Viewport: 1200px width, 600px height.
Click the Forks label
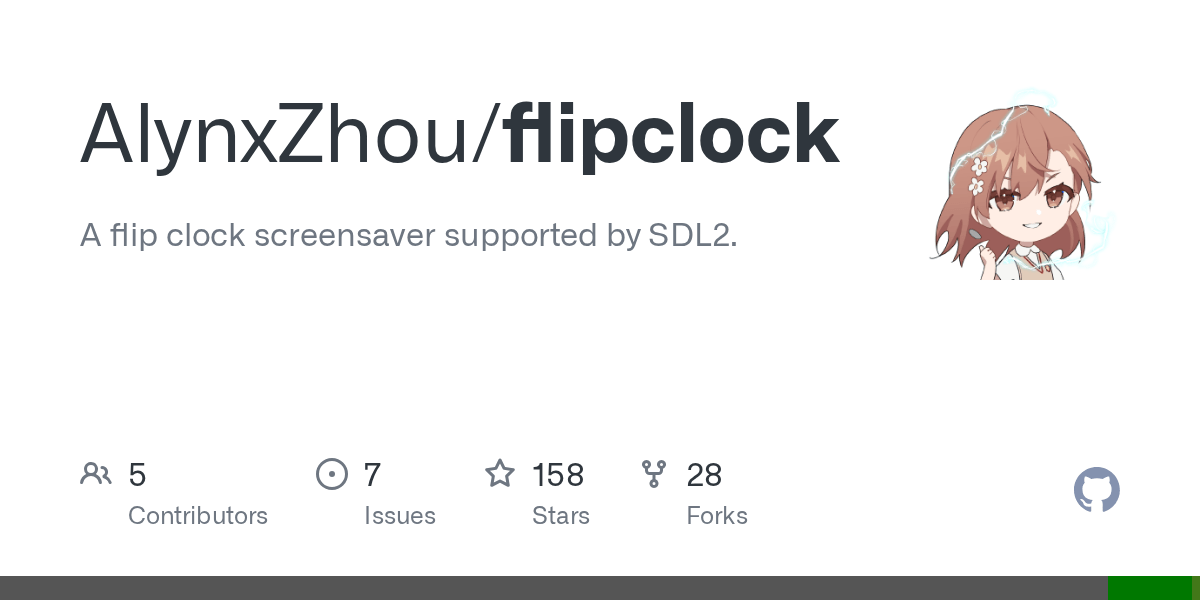click(717, 516)
